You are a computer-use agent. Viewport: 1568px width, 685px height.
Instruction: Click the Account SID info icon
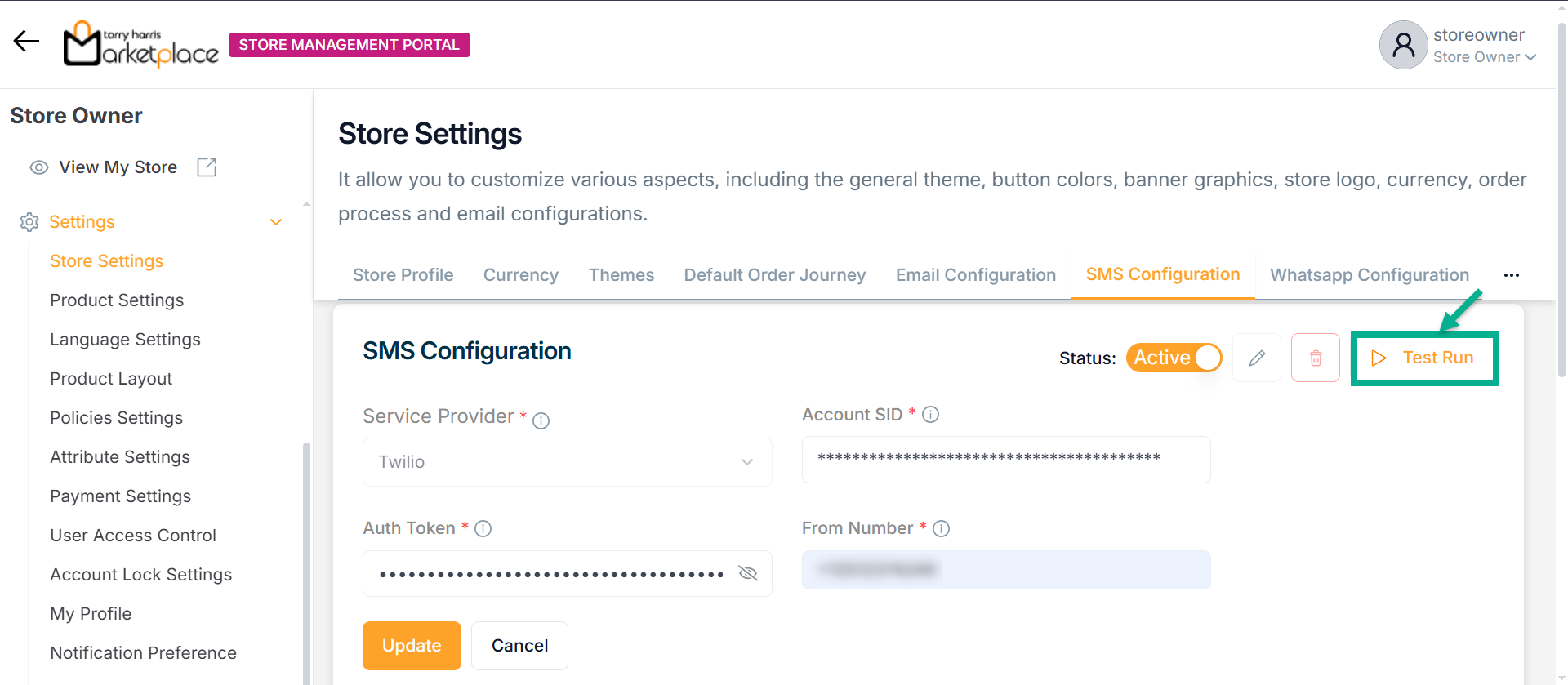coord(930,415)
